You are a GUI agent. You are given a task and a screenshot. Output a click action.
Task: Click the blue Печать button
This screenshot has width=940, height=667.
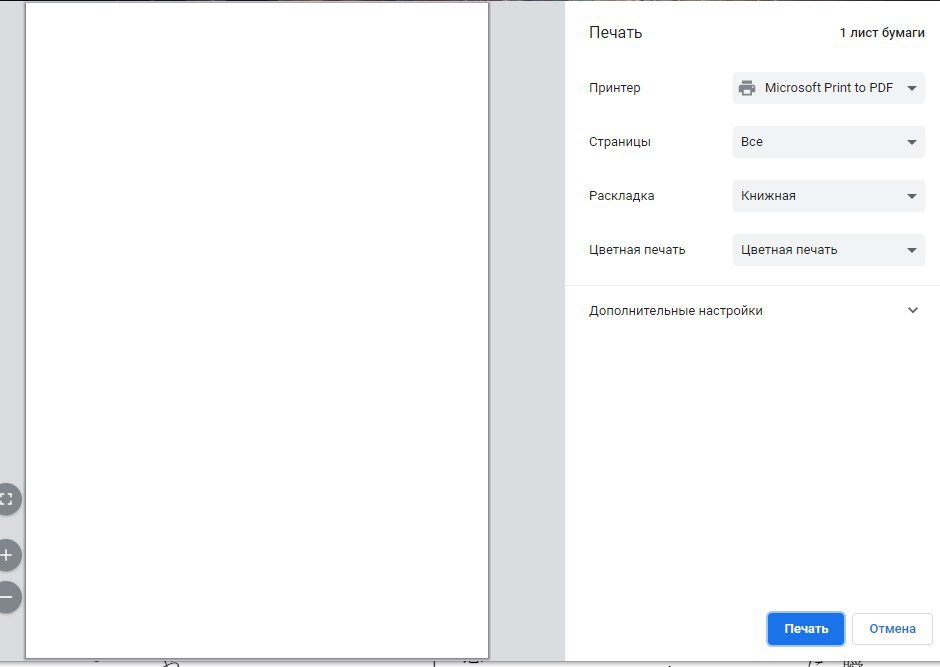806,629
